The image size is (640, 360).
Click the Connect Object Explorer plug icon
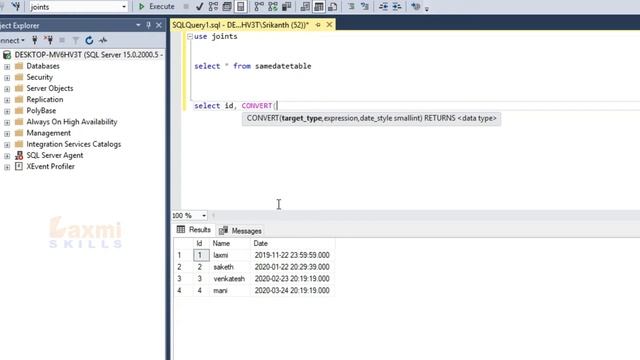click(x=35, y=40)
